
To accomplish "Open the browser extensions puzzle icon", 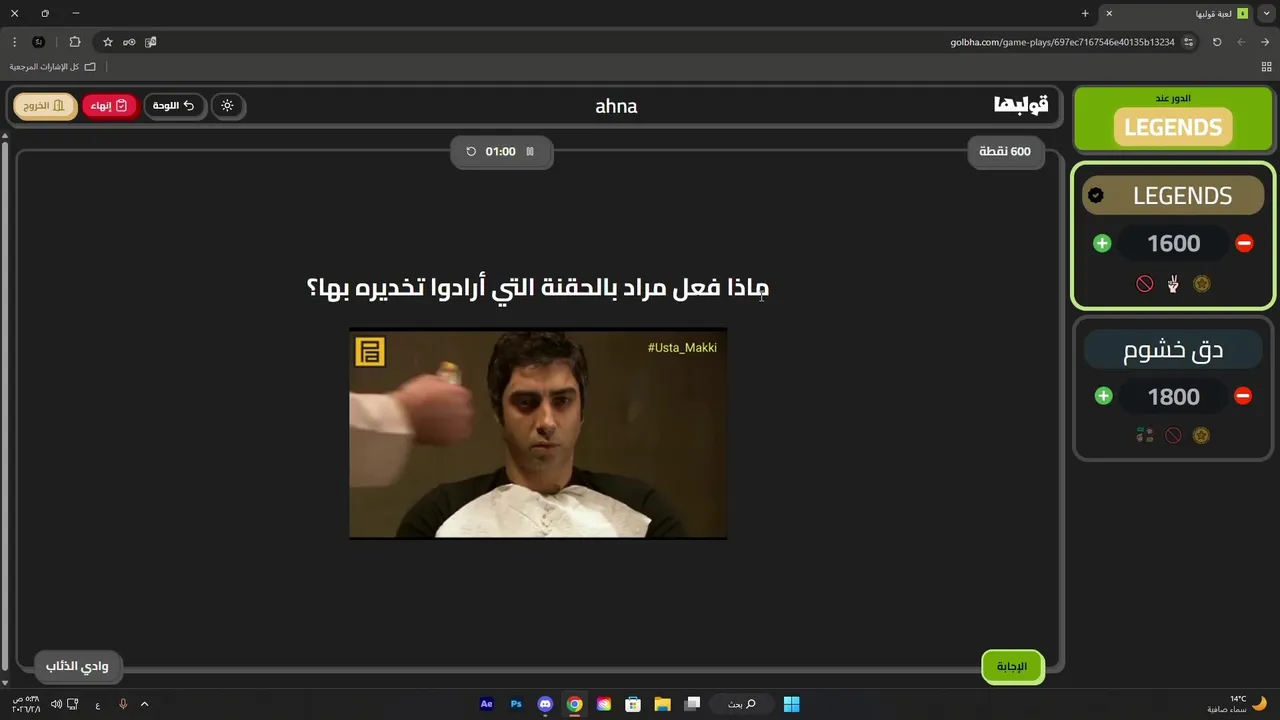I will click(x=75, y=42).
